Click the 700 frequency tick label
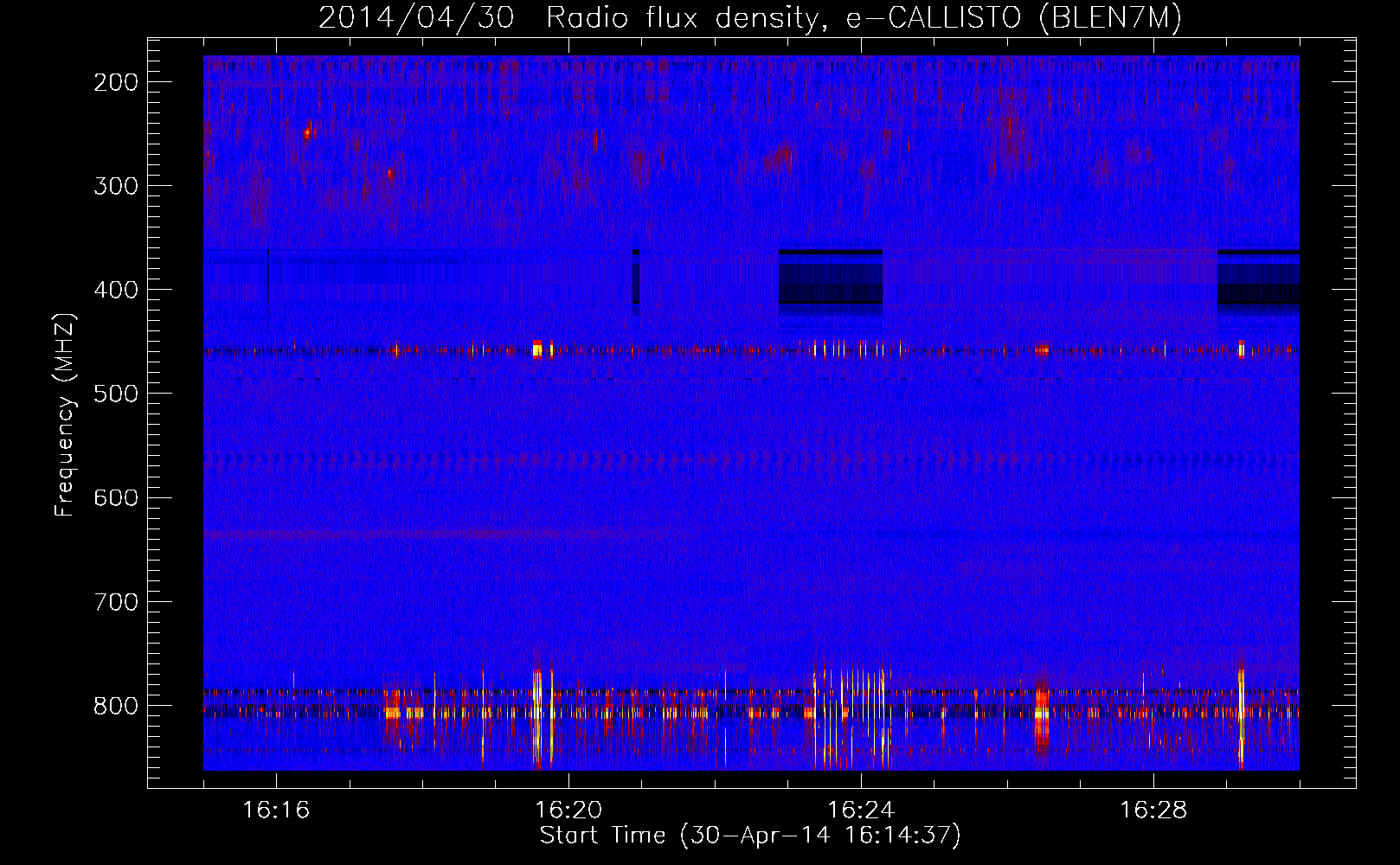 [116, 601]
